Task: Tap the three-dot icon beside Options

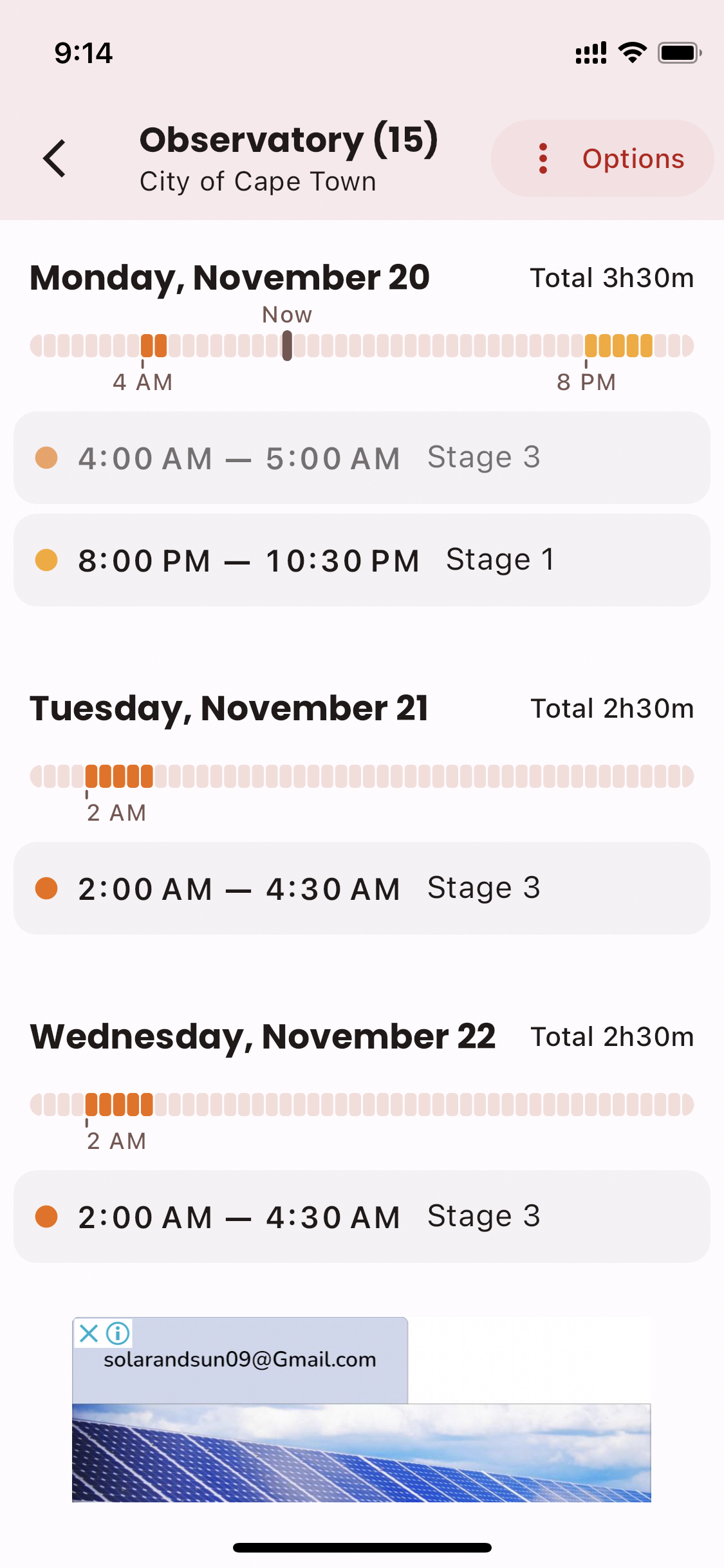Action: [543, 158]
